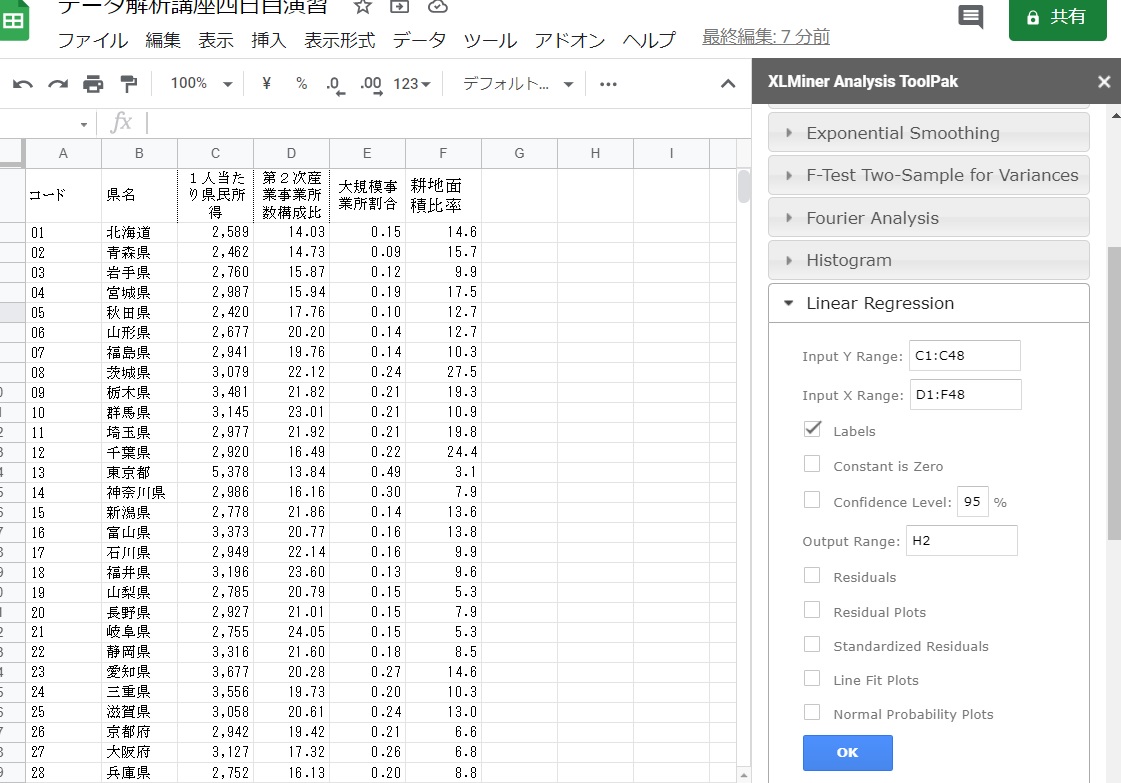Print the spreadsheet using the printer icon

tap(93, 84)
